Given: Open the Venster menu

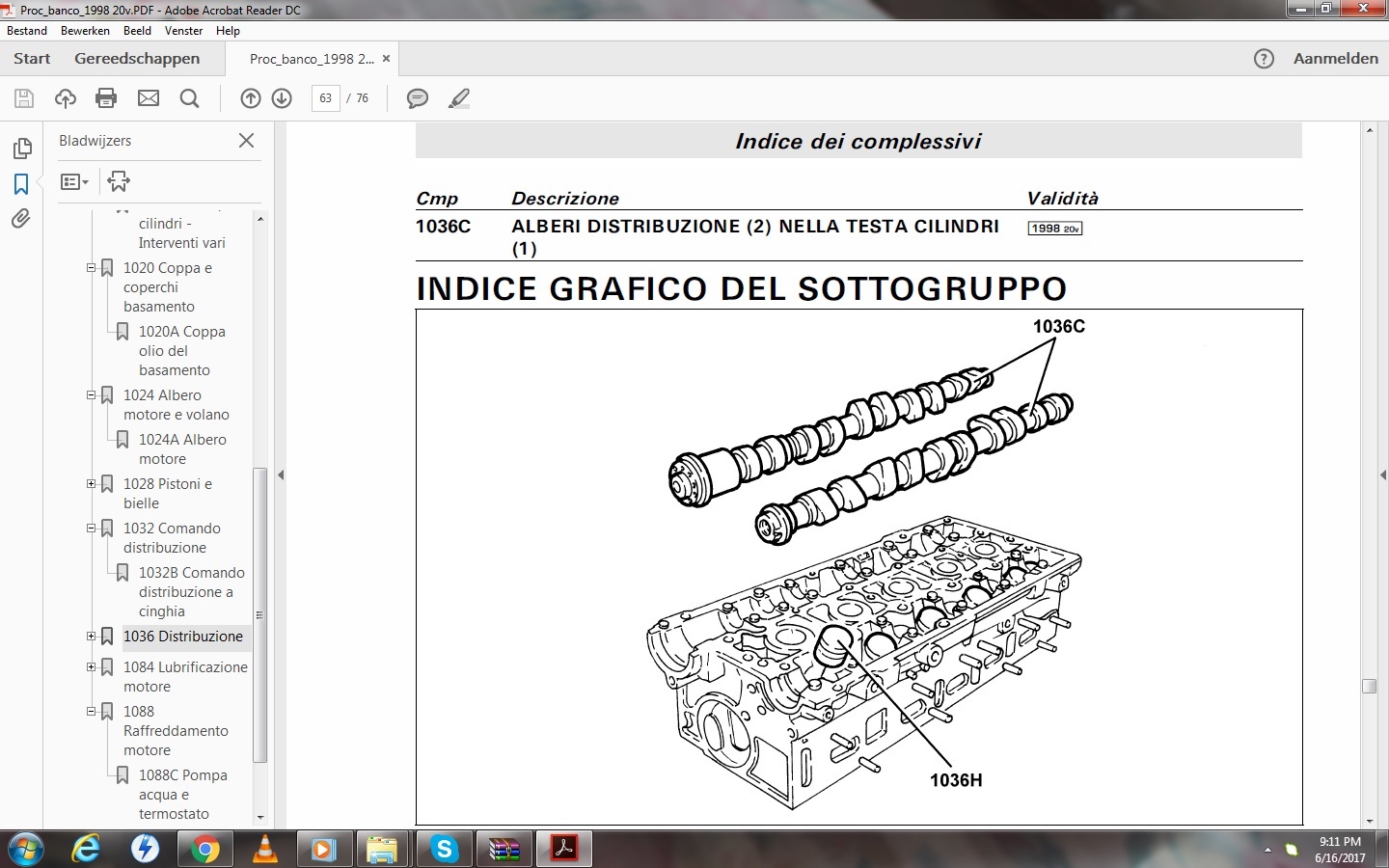Looking at the screenshot, I should pos(183,31).
